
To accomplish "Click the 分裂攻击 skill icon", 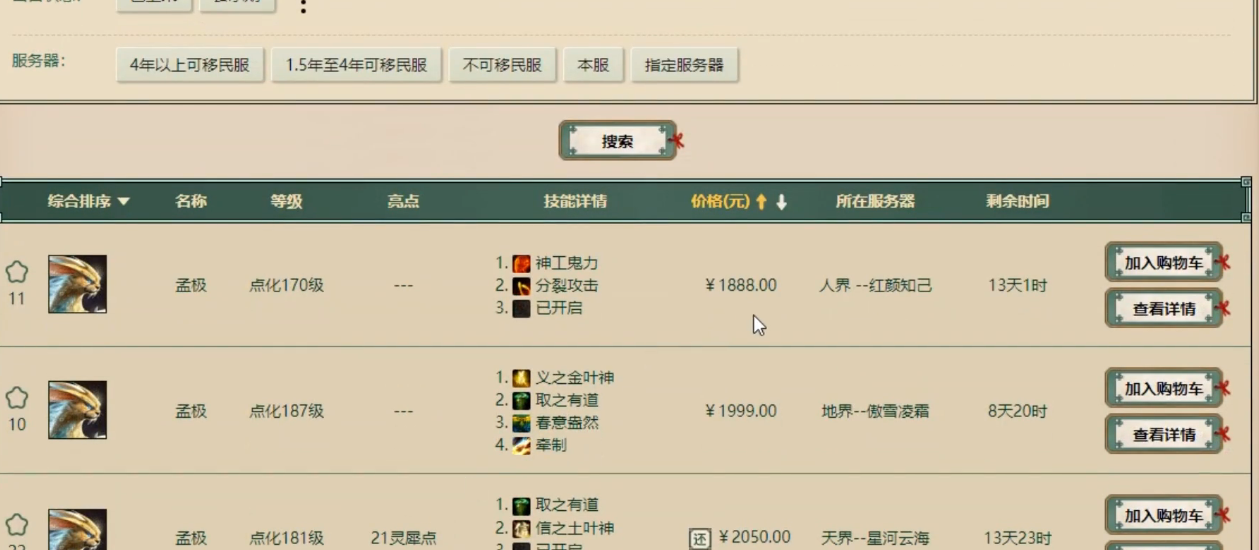I will coord(521,286).
